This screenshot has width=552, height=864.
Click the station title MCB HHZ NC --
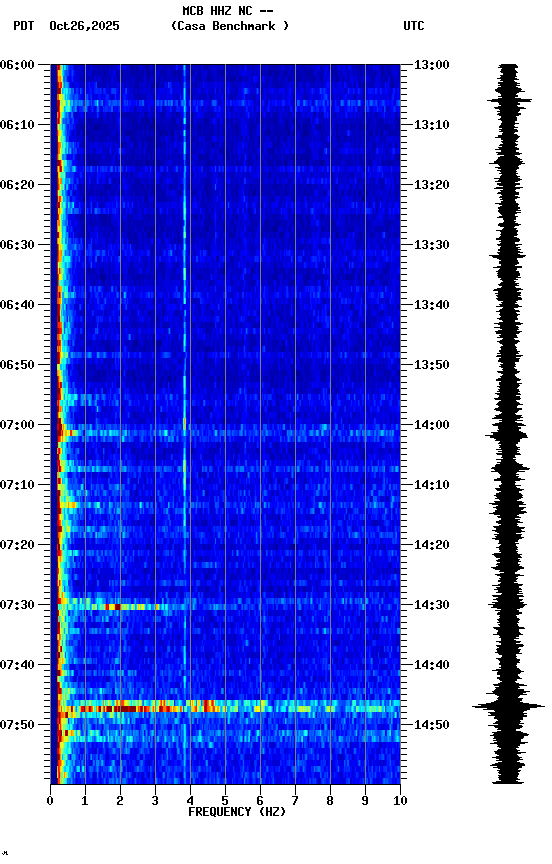(x=228, y=11)
